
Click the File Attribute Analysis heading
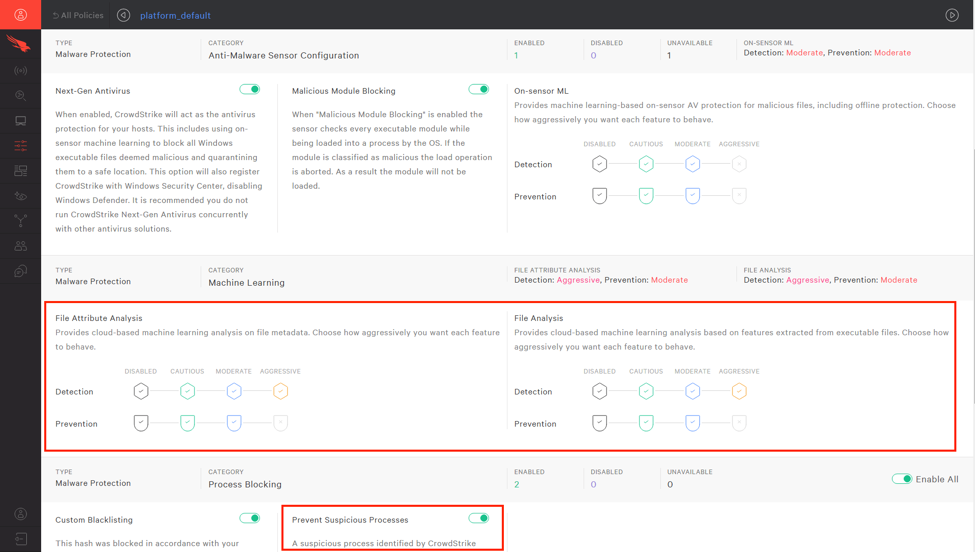pyautogui.click(x=99, y=318)
